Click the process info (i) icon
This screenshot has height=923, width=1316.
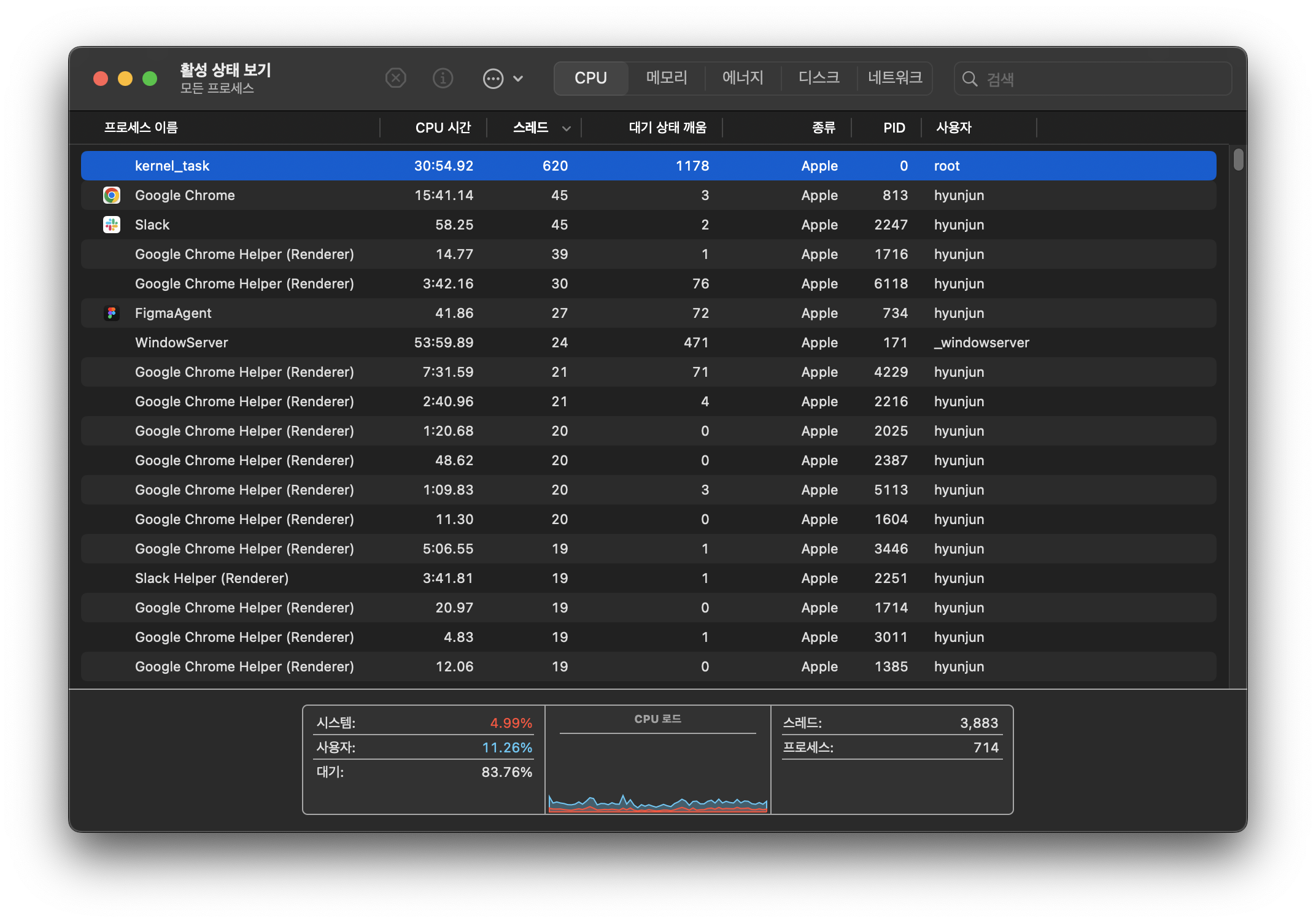click(x=443, y=79)
